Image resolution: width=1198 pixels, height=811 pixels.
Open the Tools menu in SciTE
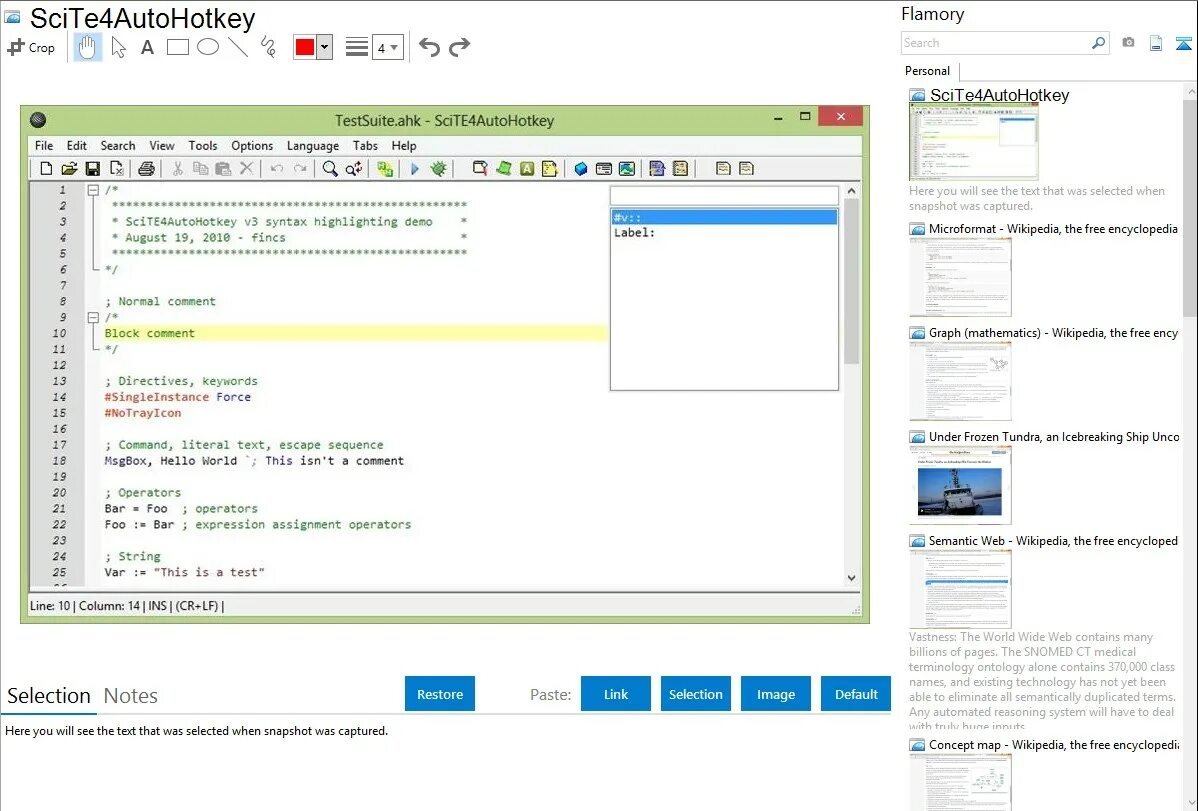[x=202, y=145]
